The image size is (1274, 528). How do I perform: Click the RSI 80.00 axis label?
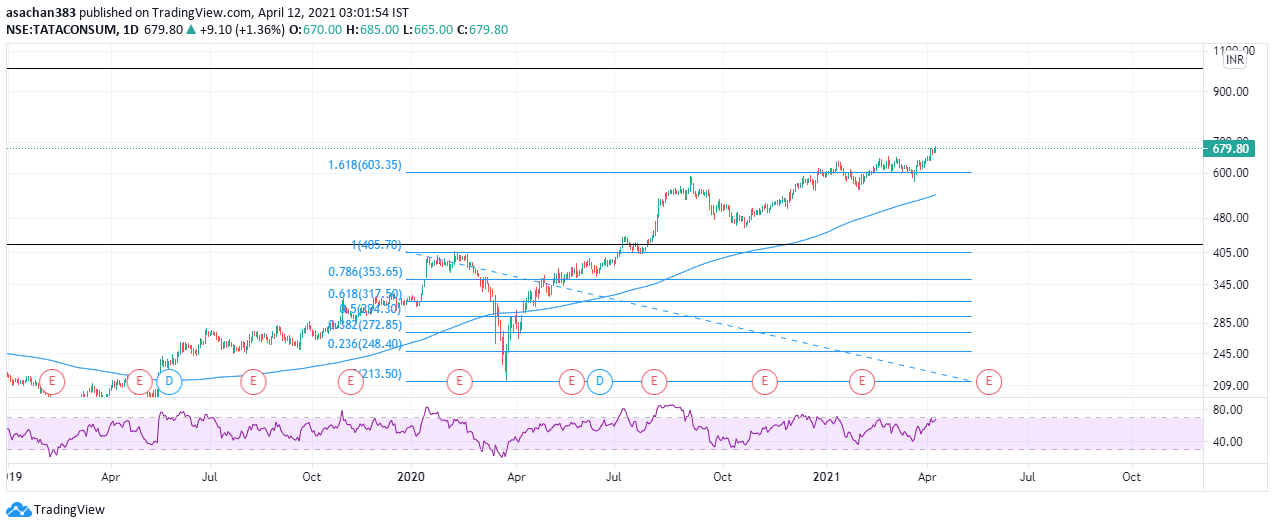pyautogui.click(x=1228, y=410)
